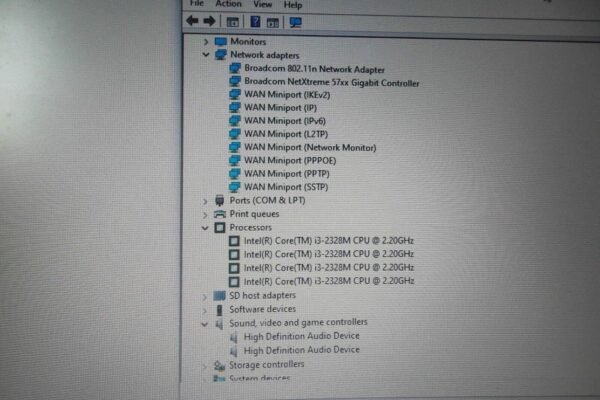This screenshot has height=400, width=600.
Task: Click the Network adapters label
Action: click(264, 55)
